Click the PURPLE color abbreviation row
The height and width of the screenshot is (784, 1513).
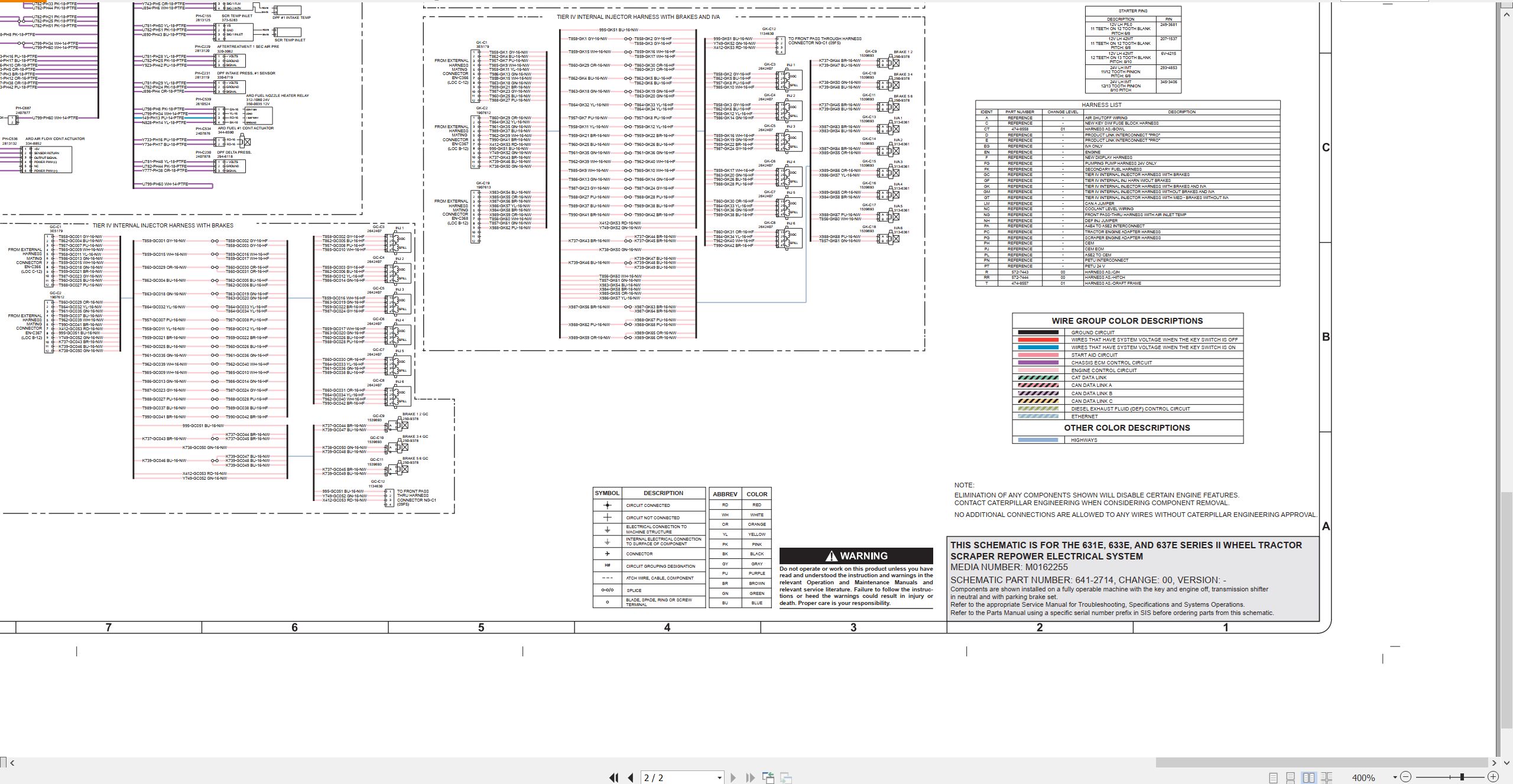click(740, 573)
